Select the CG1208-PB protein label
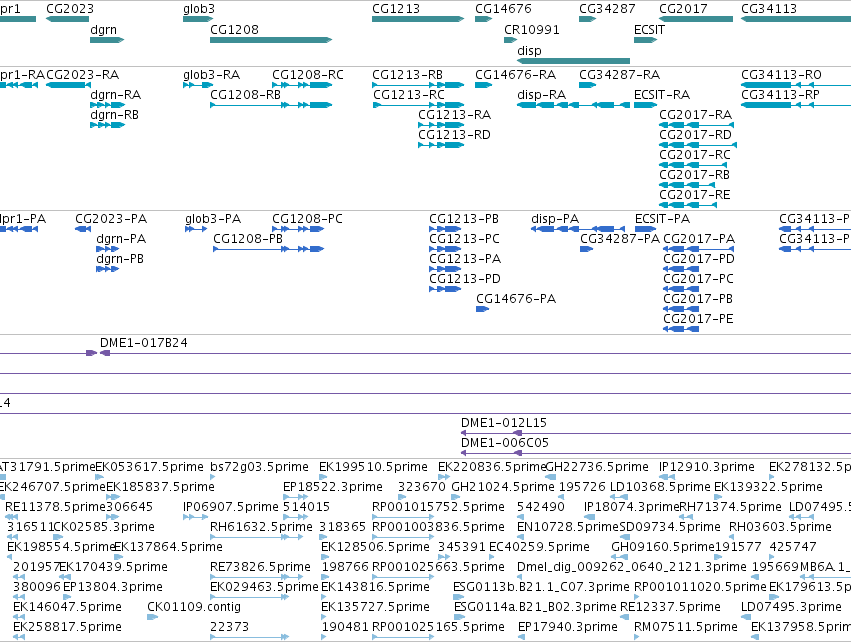This screenshot has height=642, width=851. coord(248,239)
